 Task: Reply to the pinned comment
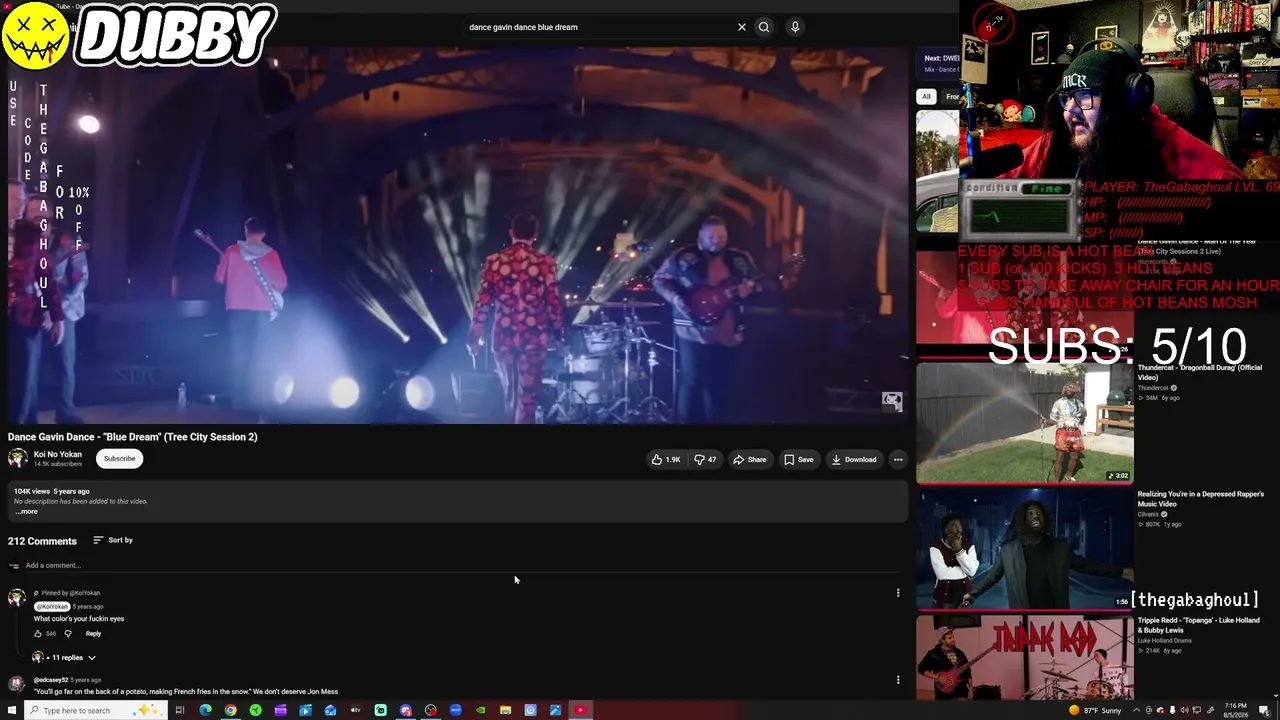coord(93,633)
